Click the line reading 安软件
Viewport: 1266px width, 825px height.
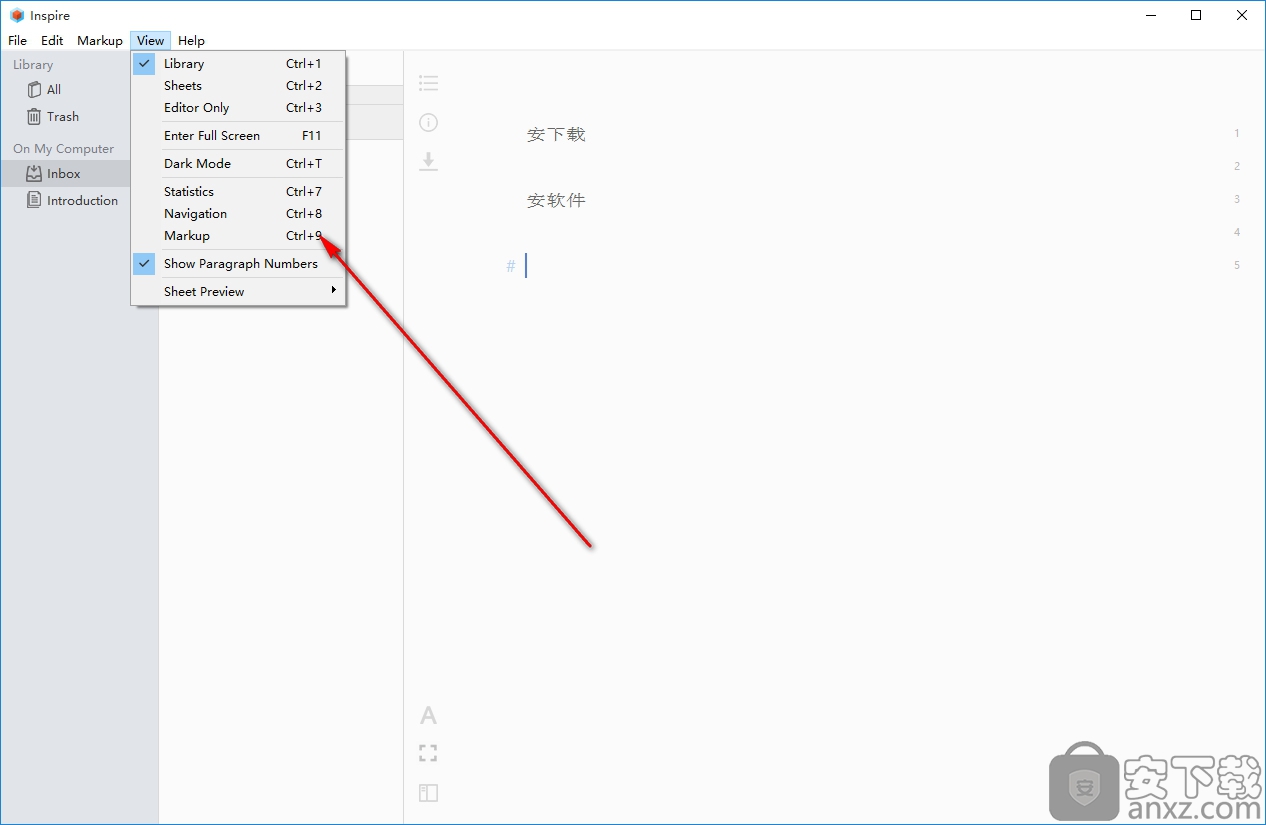(x=556, y=200)
